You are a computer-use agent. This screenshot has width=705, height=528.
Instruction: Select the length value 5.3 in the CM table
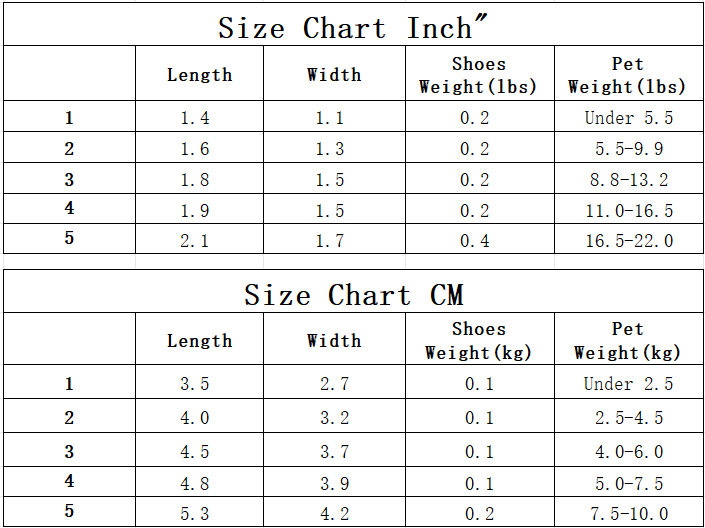tap(194, 513)
